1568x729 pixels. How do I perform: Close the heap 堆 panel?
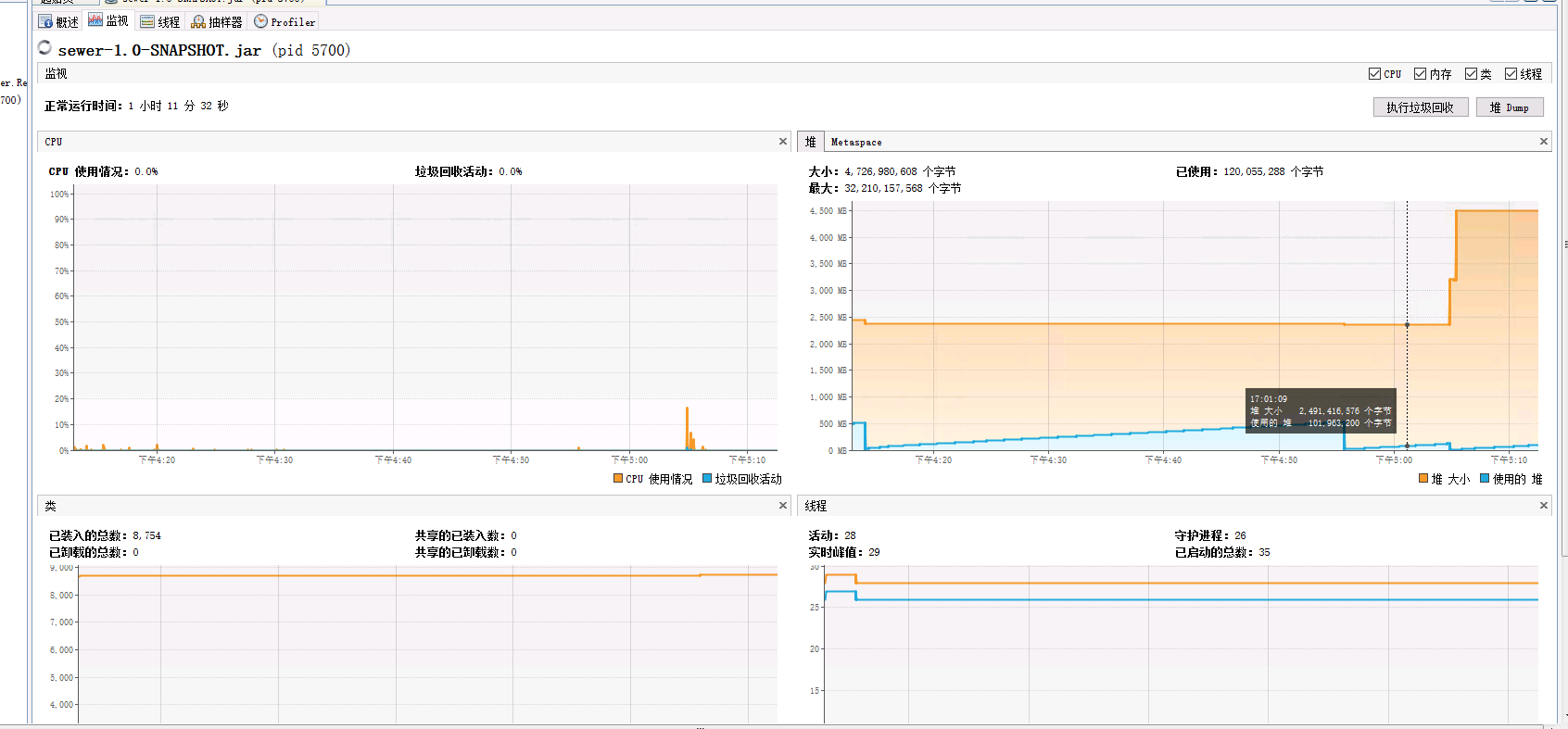click(x=1544, y=142)
